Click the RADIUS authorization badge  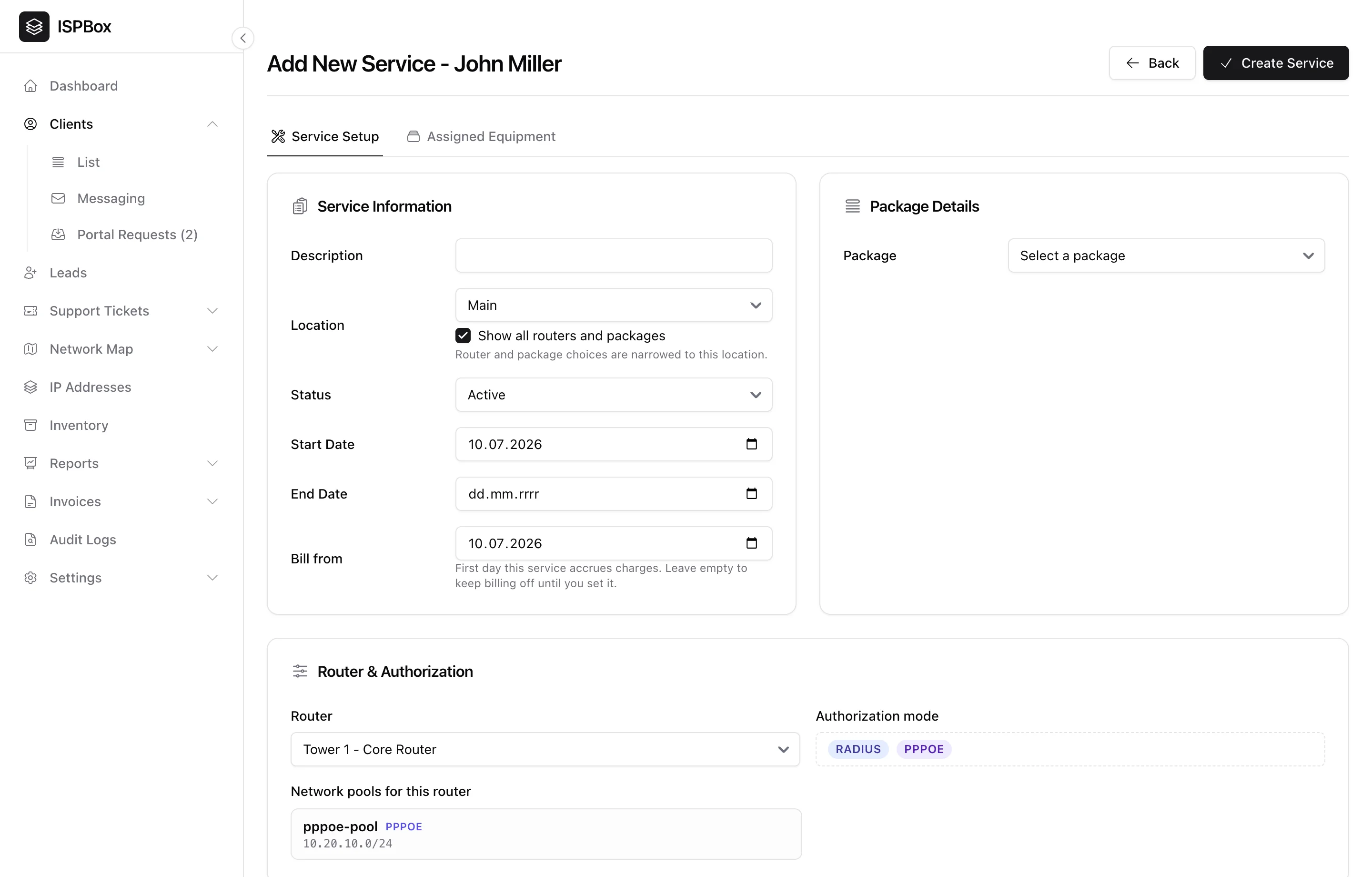[x=858, y=749]
